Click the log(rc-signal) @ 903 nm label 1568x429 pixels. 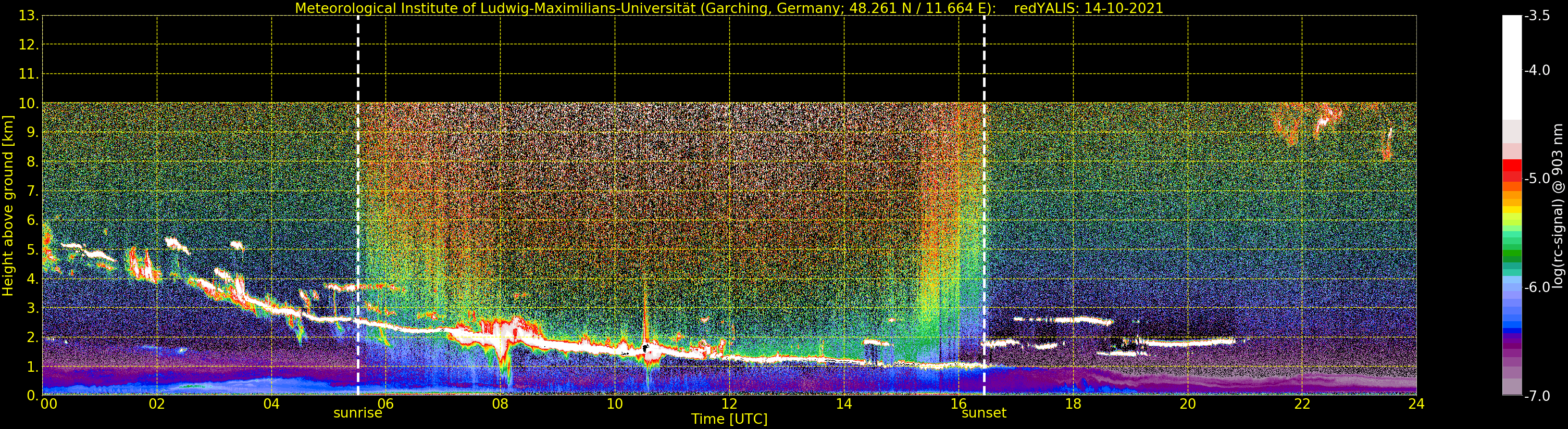click(x=1558, y=206)
